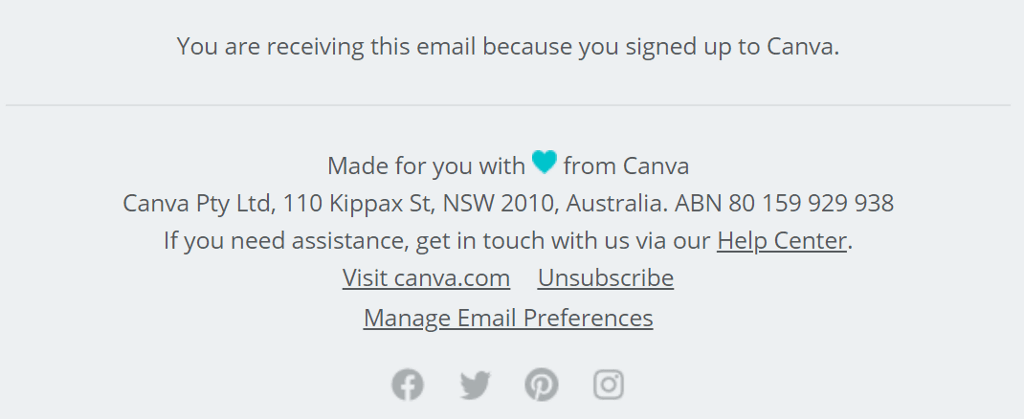Open the Facebook social icon
This screenshot has height=419, width=1024.
click(x=407, y=384)
